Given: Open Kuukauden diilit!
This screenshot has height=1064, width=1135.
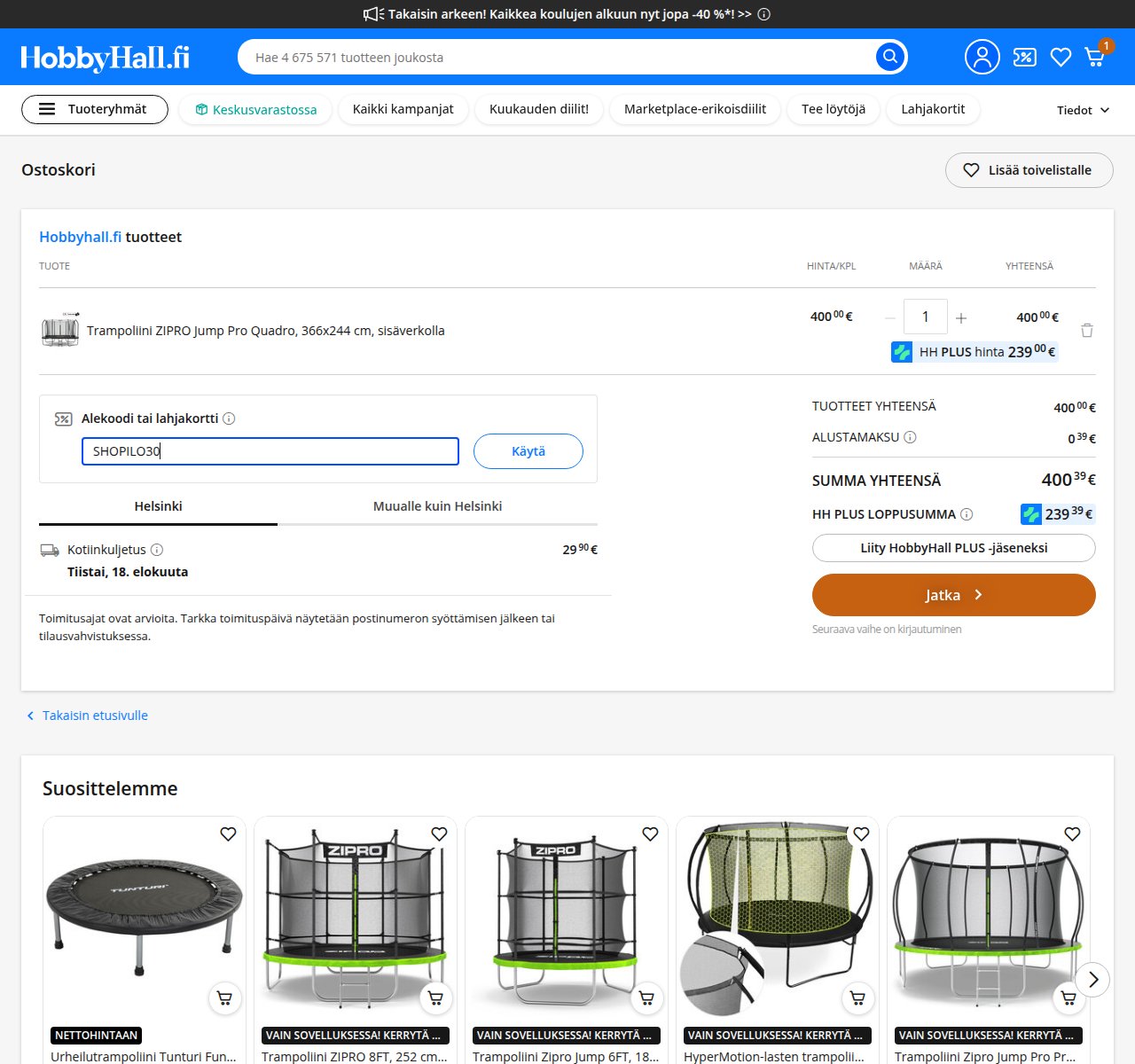Looking at the screenshot, I should (x=539, y=109).
